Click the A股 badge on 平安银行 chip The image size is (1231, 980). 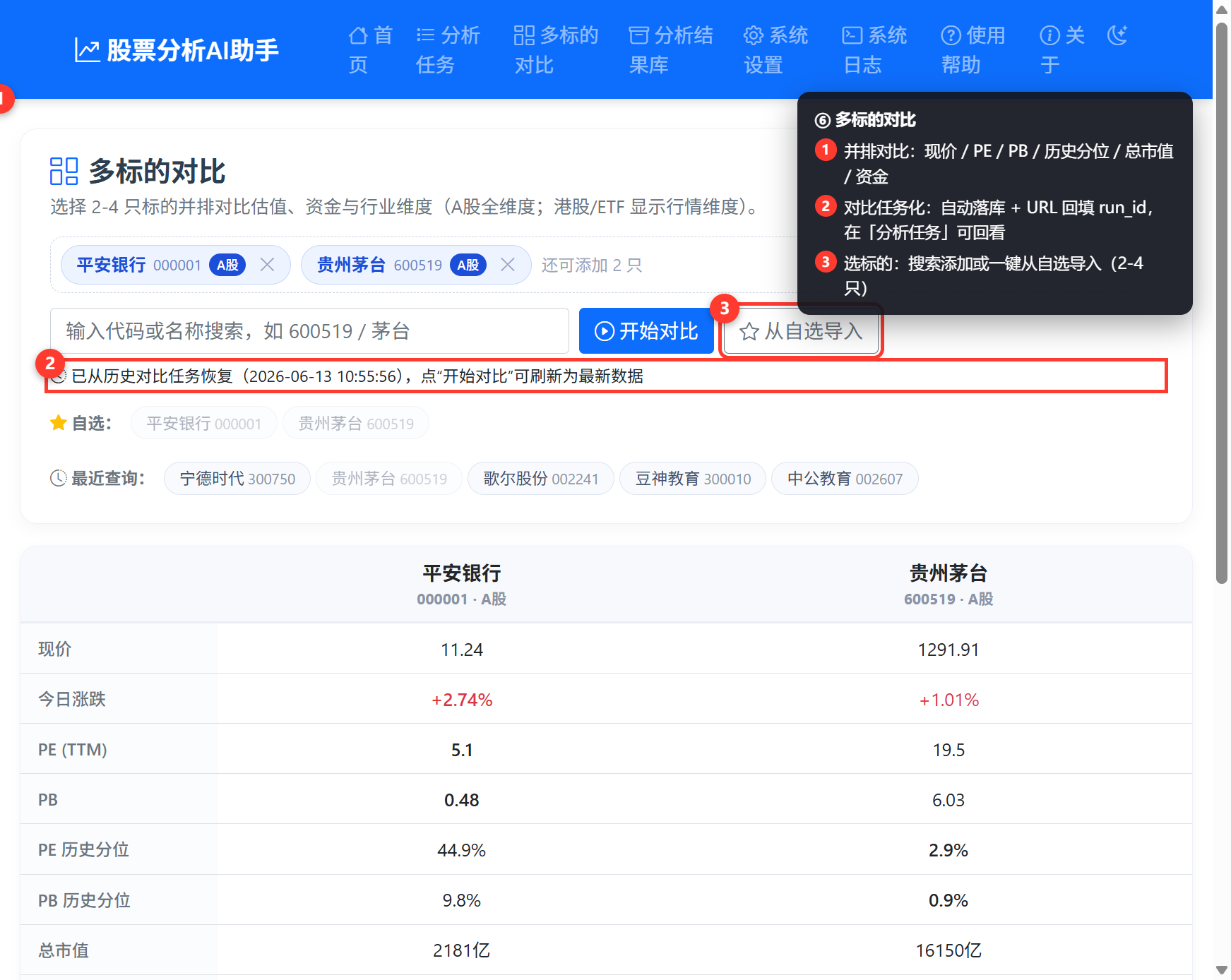pyautogui.click(x=227, y=265)
